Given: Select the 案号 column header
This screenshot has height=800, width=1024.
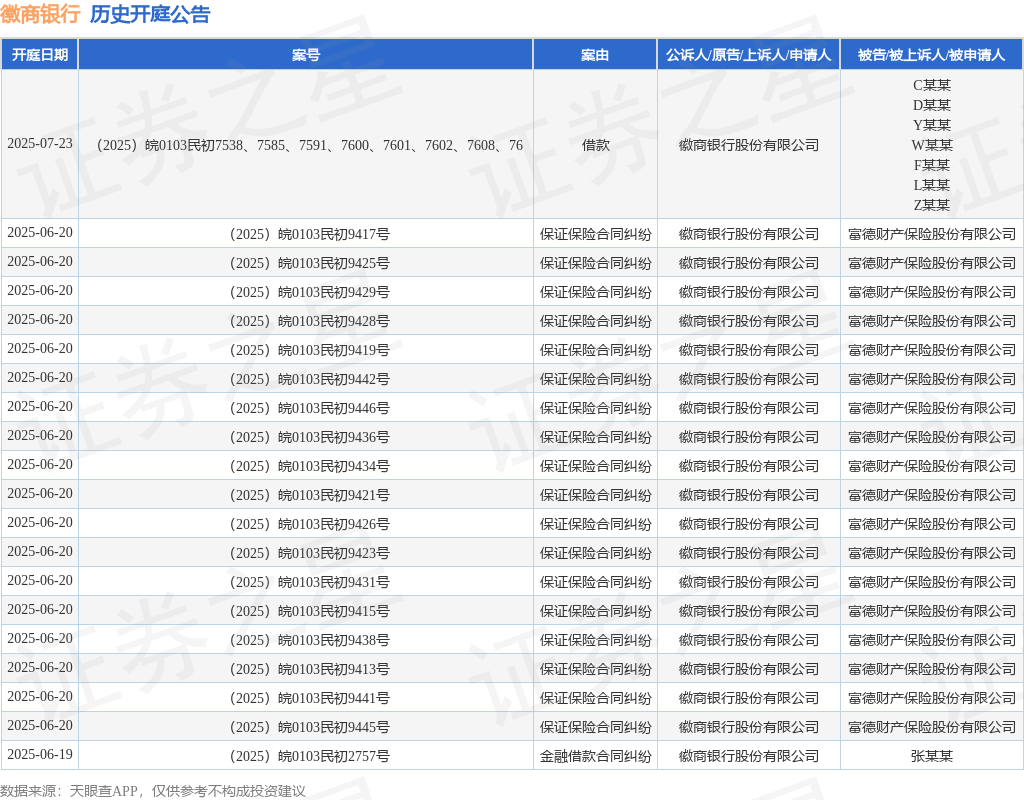Looking at the screenshot, I should click(306, 55).
